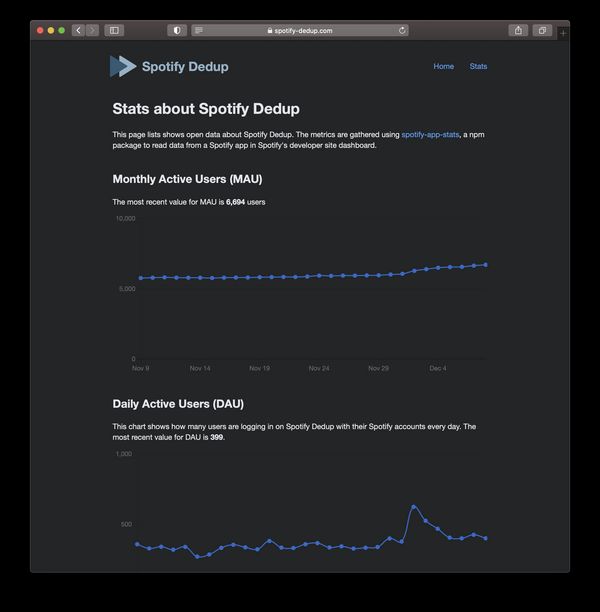Screen dimensions: 600x612
Task: Select the DAU chart peak data point
Action: coord(414,507)
